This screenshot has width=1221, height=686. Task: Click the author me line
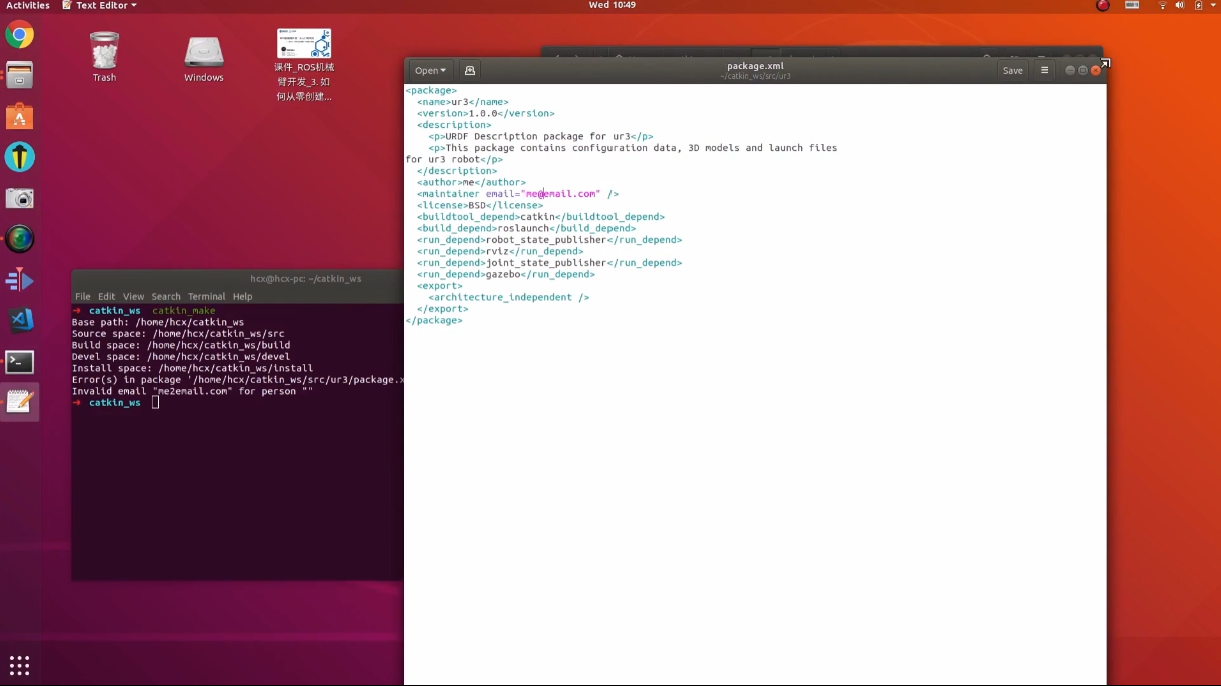click(471, 183)
